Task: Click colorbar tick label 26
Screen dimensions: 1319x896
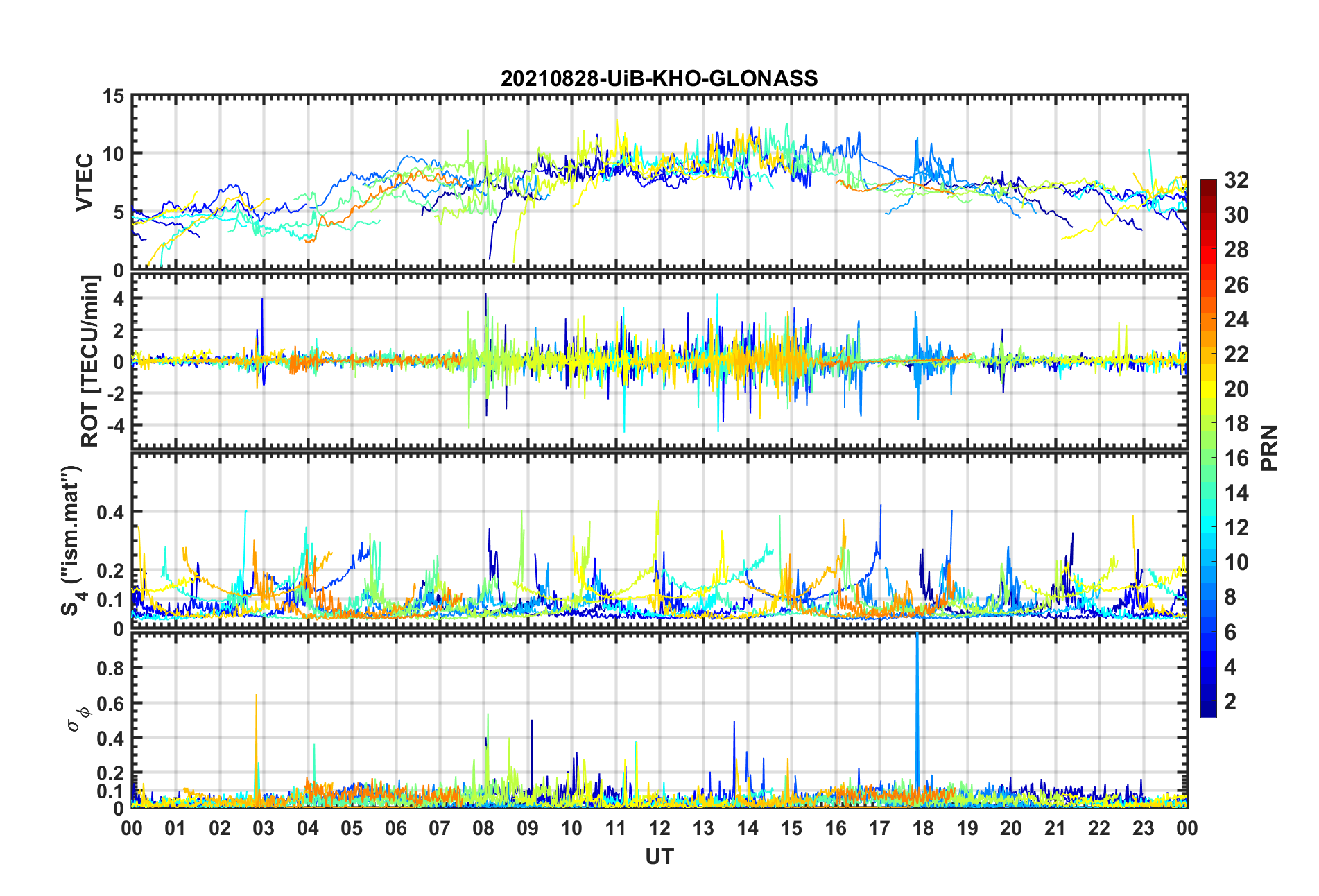Action: [1236, 284]
